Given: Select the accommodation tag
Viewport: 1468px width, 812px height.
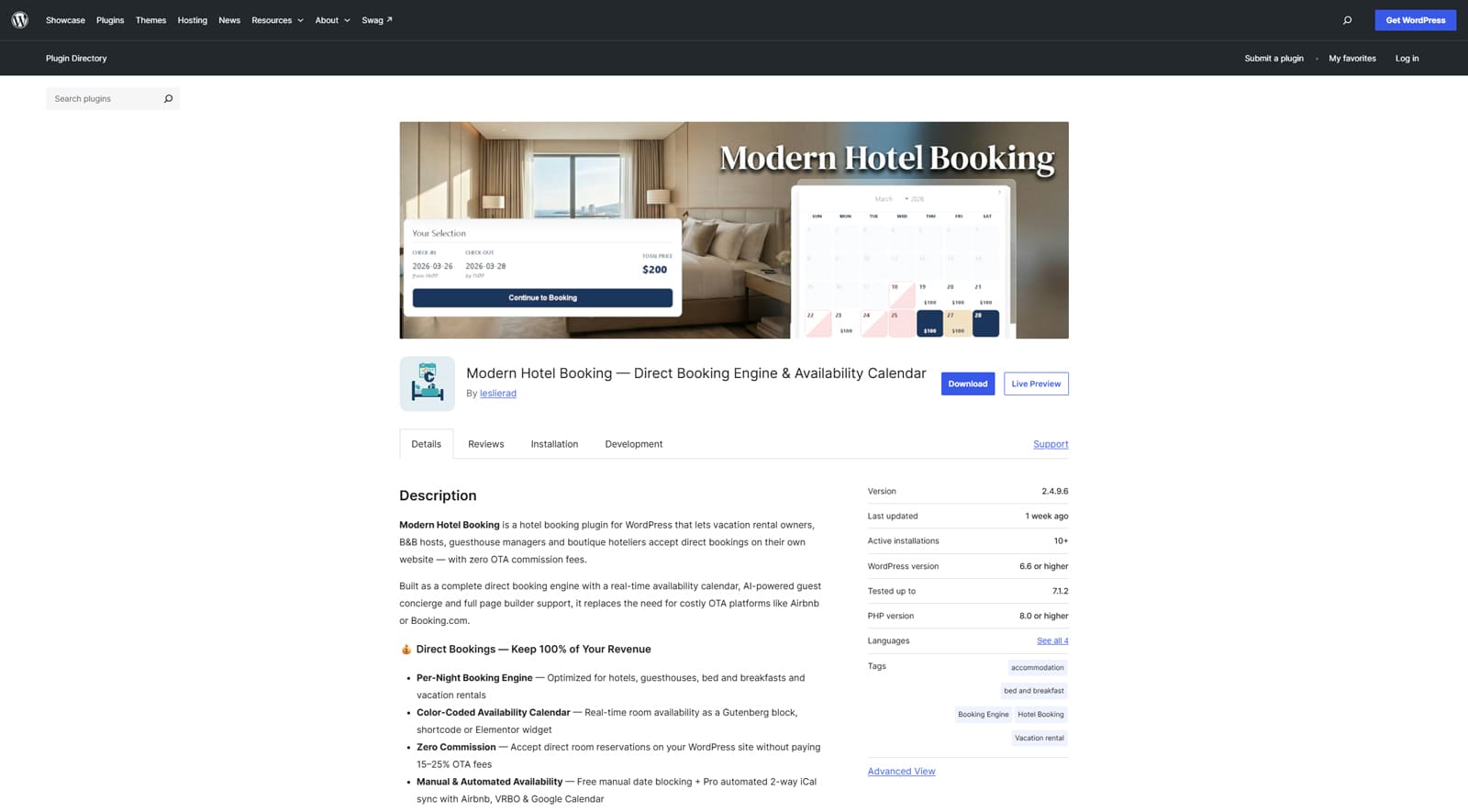Looking at the screenshot, I should coord(1038,668).
